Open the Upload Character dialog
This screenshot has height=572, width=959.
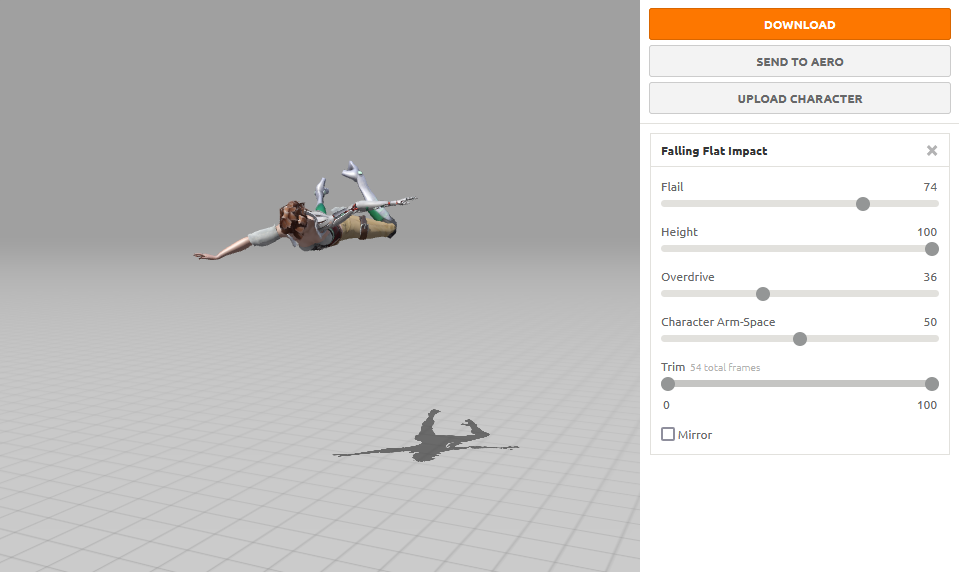pyautogui.click(x=799, y=99)
